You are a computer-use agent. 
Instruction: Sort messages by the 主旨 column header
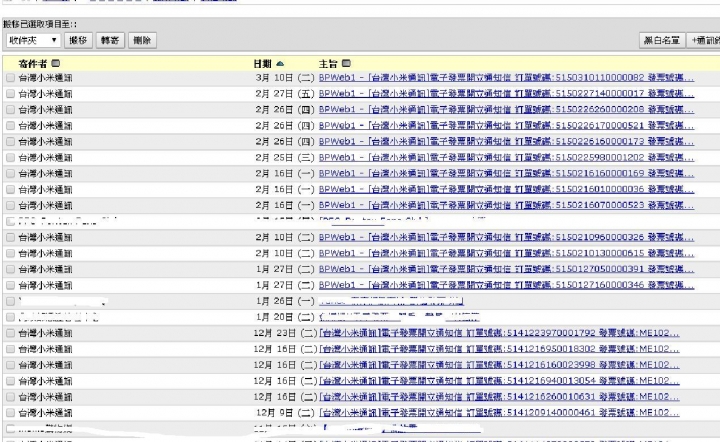pos(328,64)
